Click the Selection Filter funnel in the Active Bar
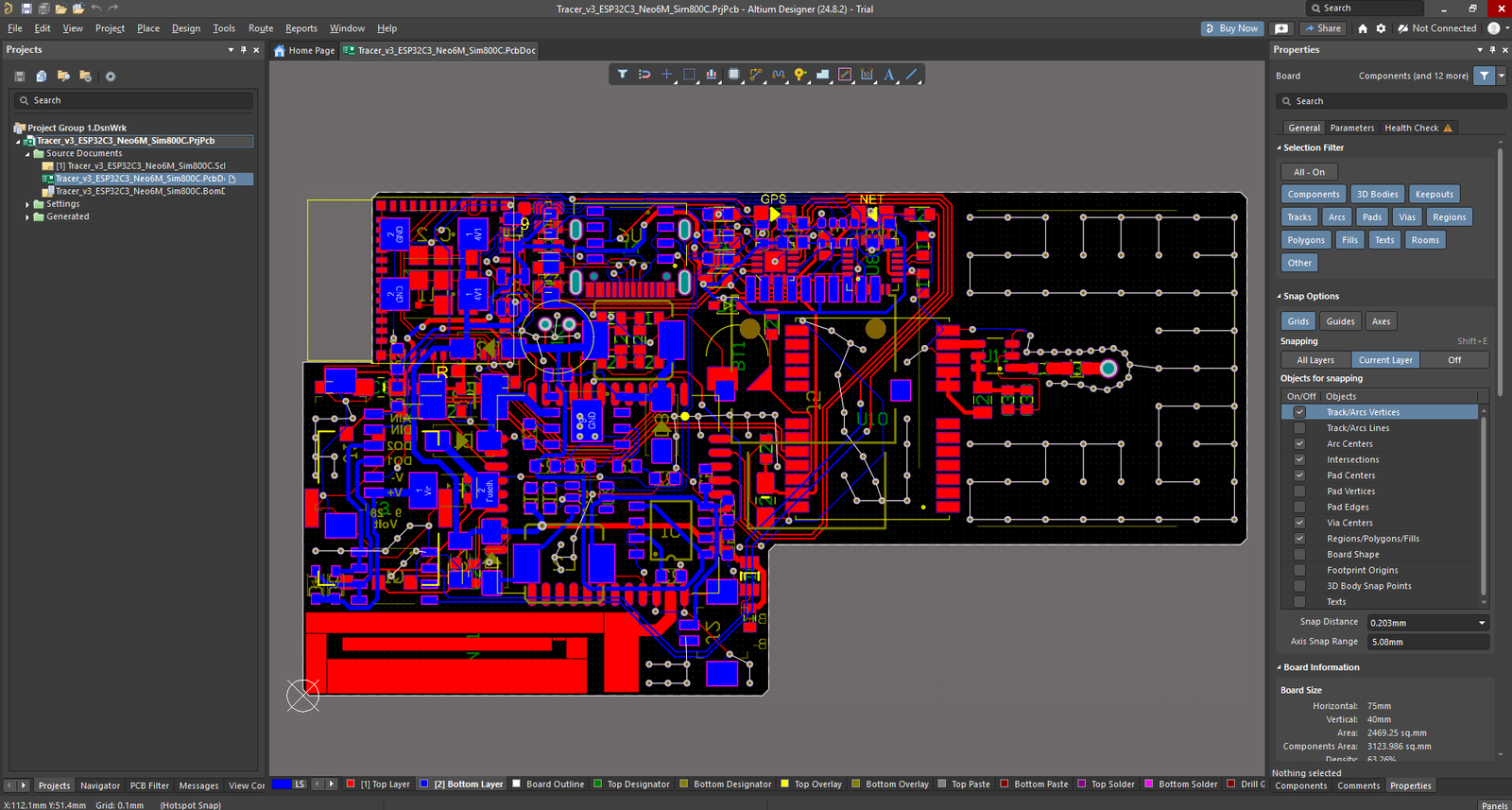The height and width of the screenshot is (810, 1512). [x=622, y=75]
